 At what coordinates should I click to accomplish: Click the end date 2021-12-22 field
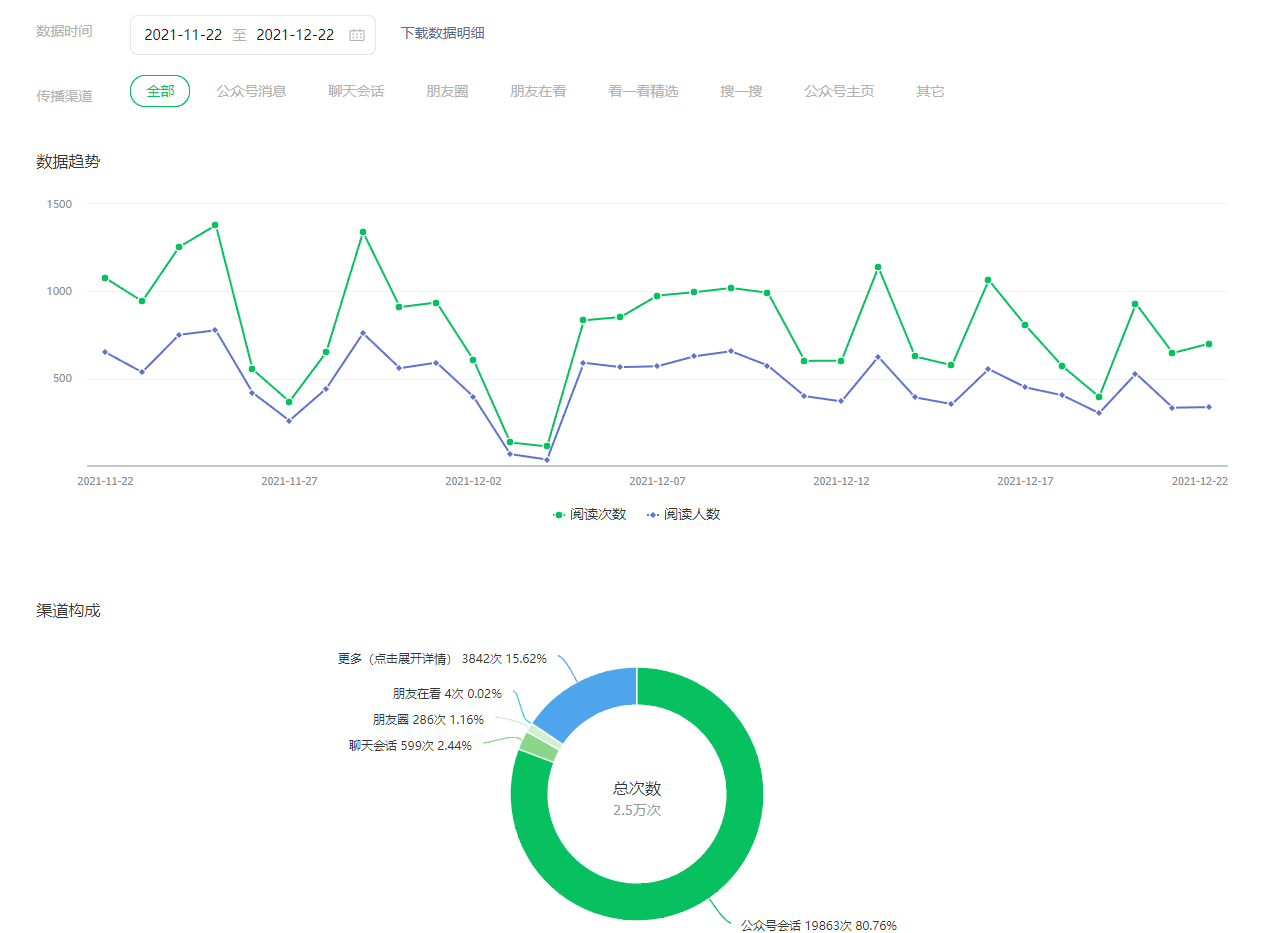[x=295, y=35]
